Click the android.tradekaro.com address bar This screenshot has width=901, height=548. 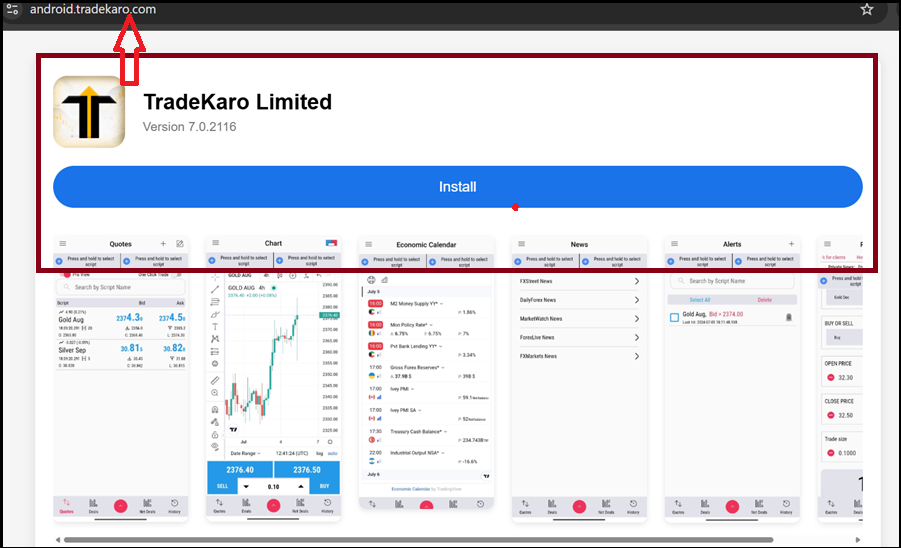coord(92,9)
